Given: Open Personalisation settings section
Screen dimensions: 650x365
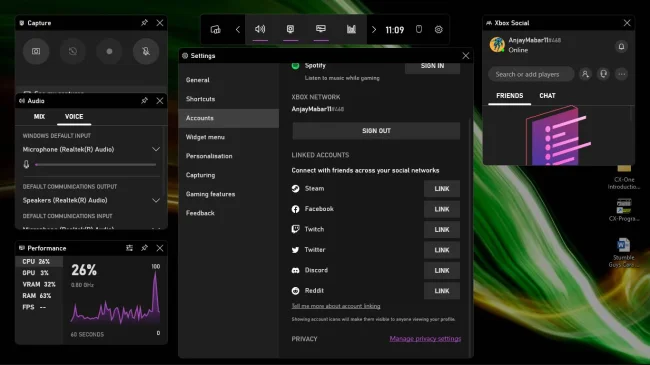Looking at the screenshot, I should (x=228, y=156).
